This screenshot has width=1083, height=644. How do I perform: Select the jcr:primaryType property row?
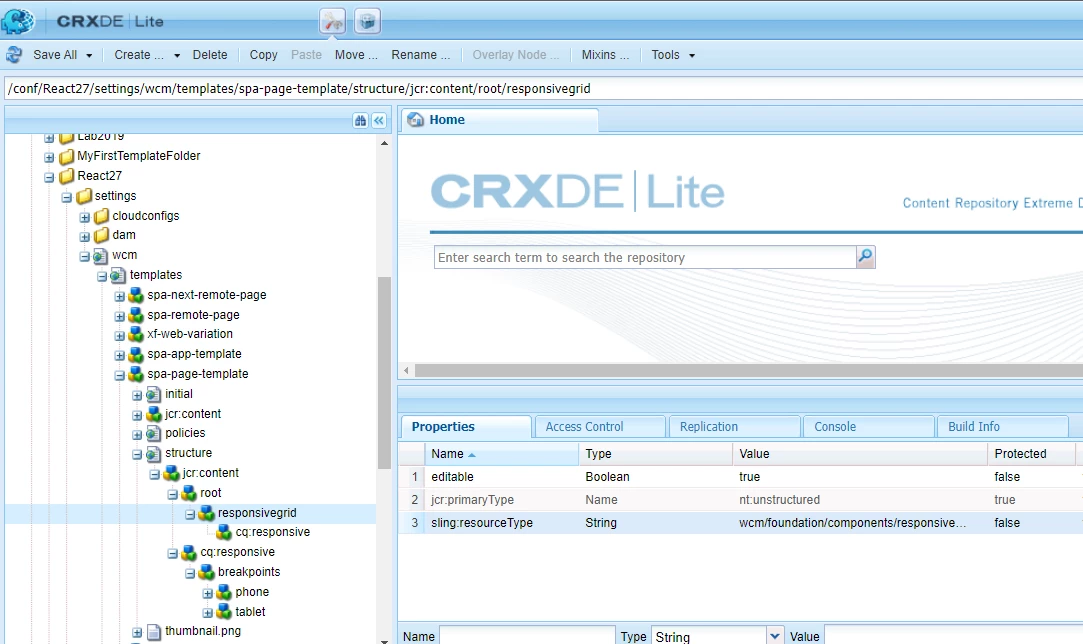(740, 500)
